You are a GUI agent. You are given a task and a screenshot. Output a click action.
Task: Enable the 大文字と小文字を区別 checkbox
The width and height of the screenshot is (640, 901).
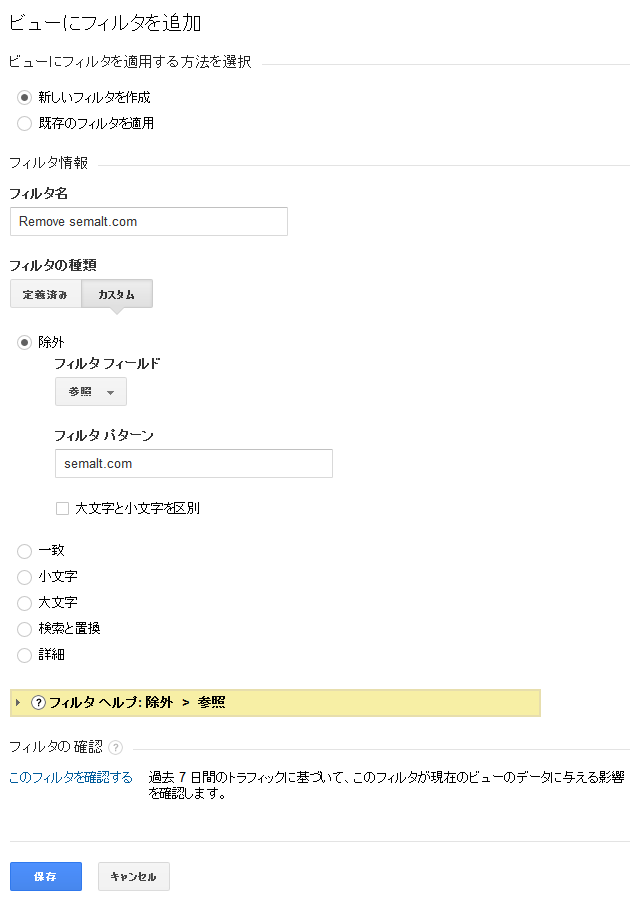point(62,508)
